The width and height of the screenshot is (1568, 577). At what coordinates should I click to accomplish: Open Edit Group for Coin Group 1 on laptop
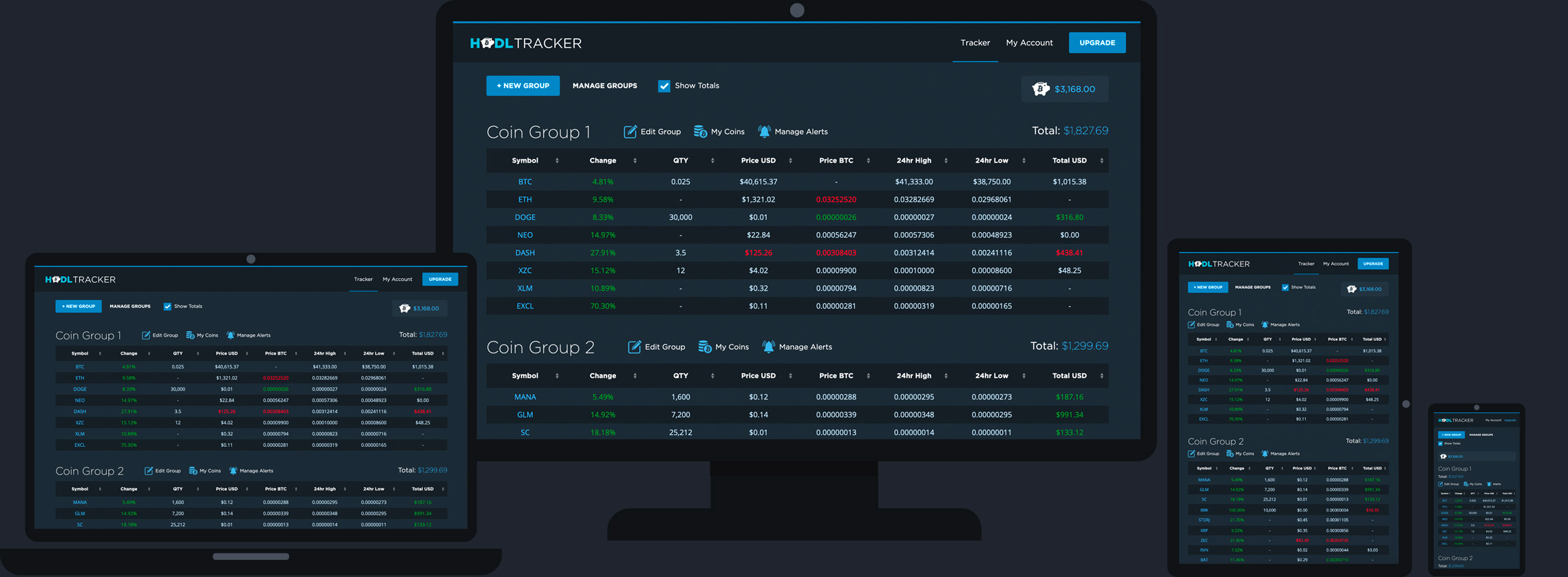point(160,335)
